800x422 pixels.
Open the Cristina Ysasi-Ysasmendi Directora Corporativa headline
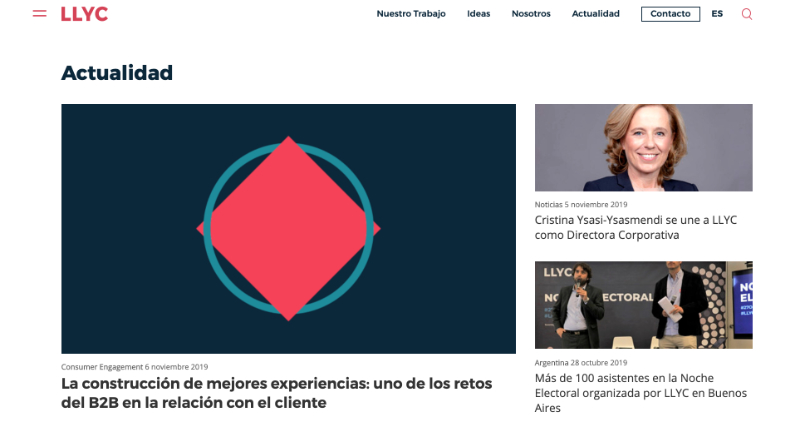[x=636, y=227]
